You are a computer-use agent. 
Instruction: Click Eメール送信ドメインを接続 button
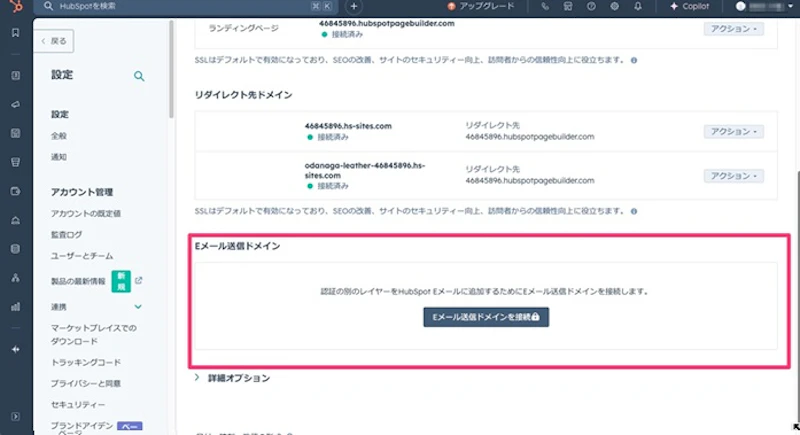(x=486, y=317)
